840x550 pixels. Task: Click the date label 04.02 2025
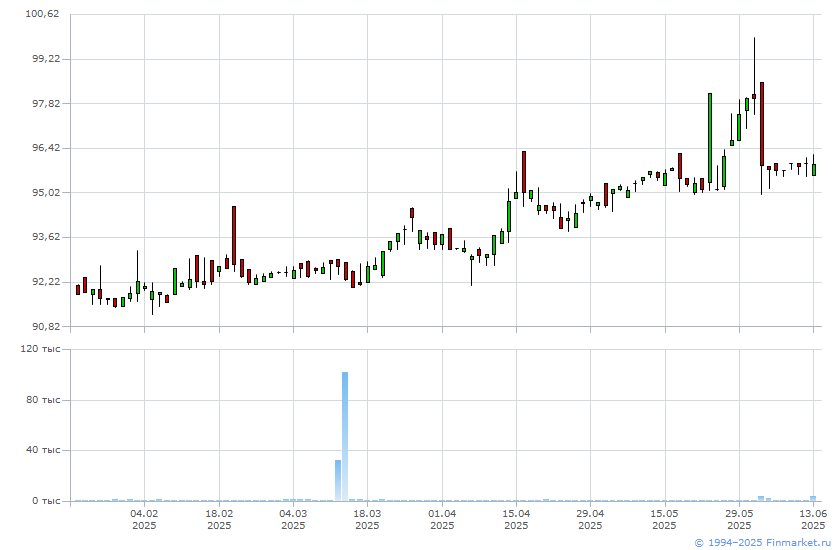click(x=144, y=519)
